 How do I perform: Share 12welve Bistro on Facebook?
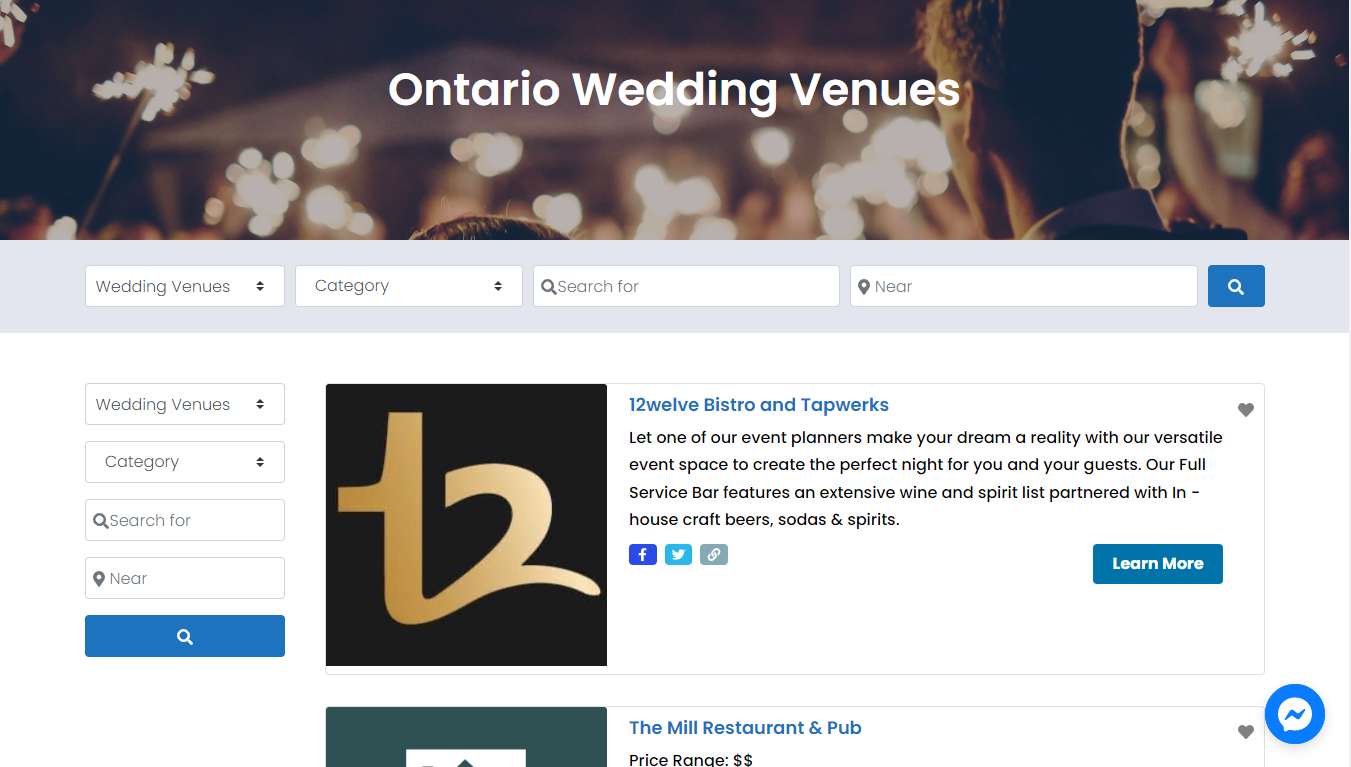pos(643,554)
